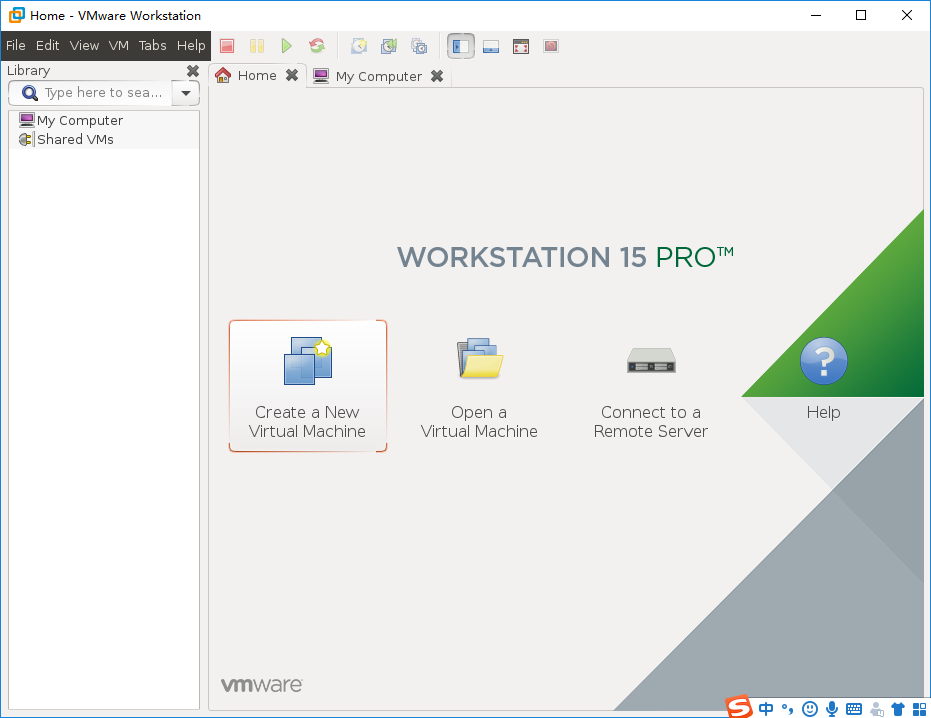Take a snapshot of the virtual machine
This screenshot has width=931, height=718.
pyautogui.click(x=359, y=46)
